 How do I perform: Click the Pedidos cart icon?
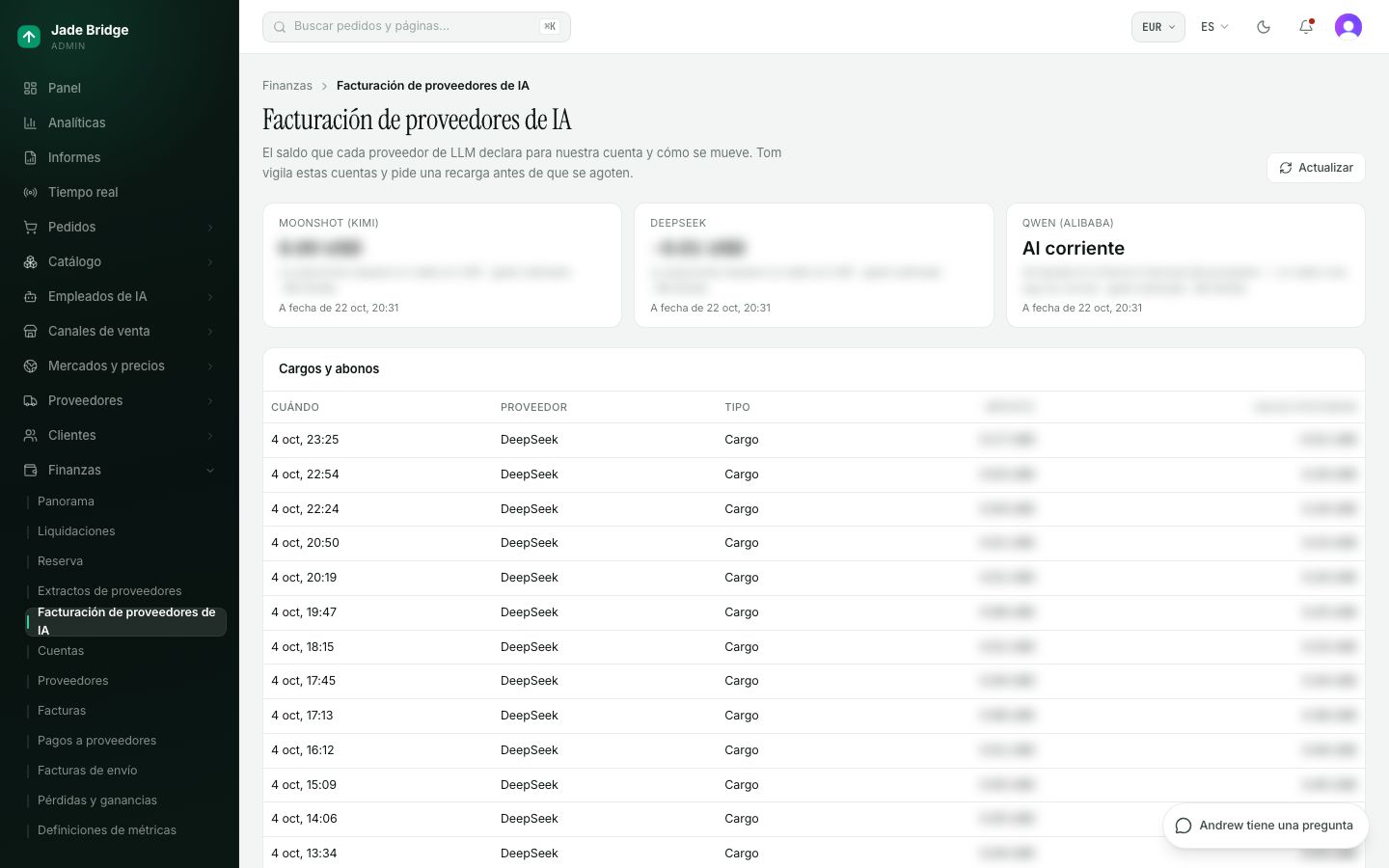click(30, 227)
